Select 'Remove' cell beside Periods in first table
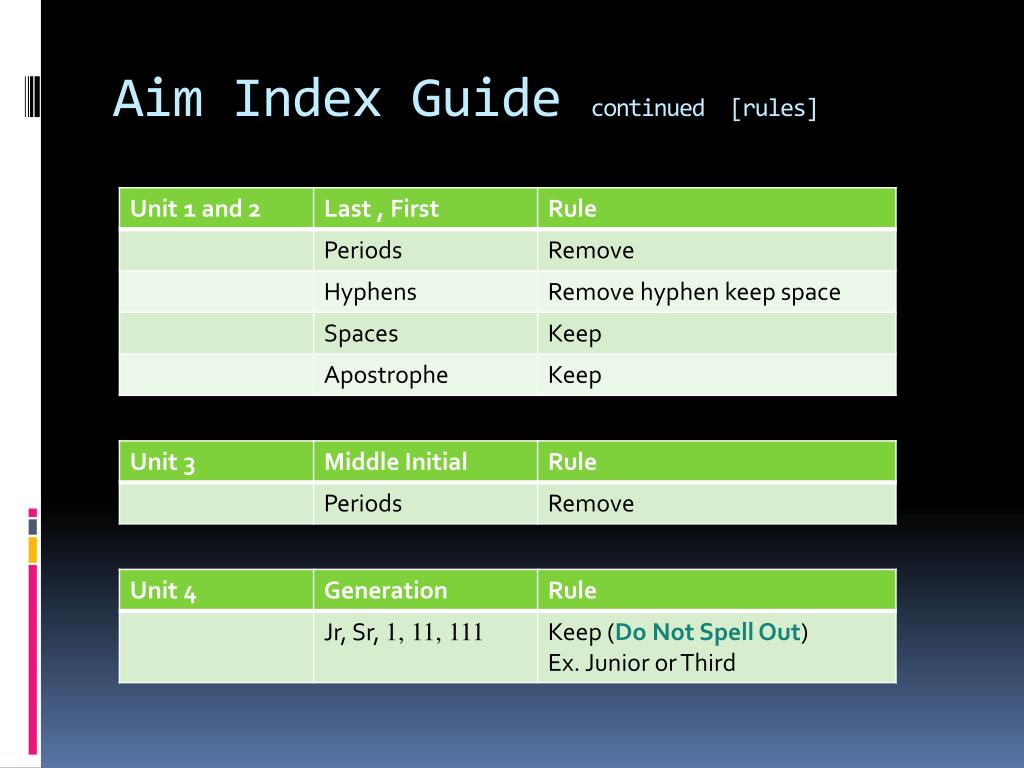The image size is (1024, 768). (x=717, y=250)
